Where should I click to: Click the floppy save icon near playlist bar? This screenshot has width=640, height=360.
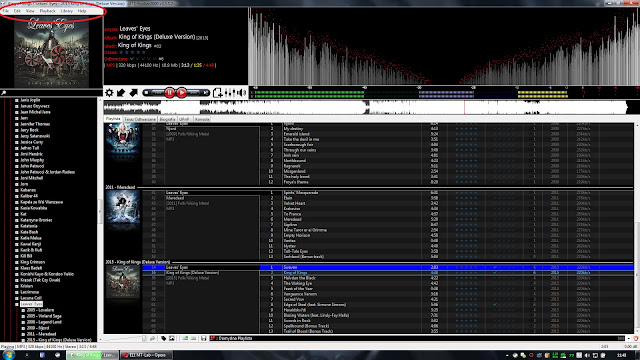(203, 338)
